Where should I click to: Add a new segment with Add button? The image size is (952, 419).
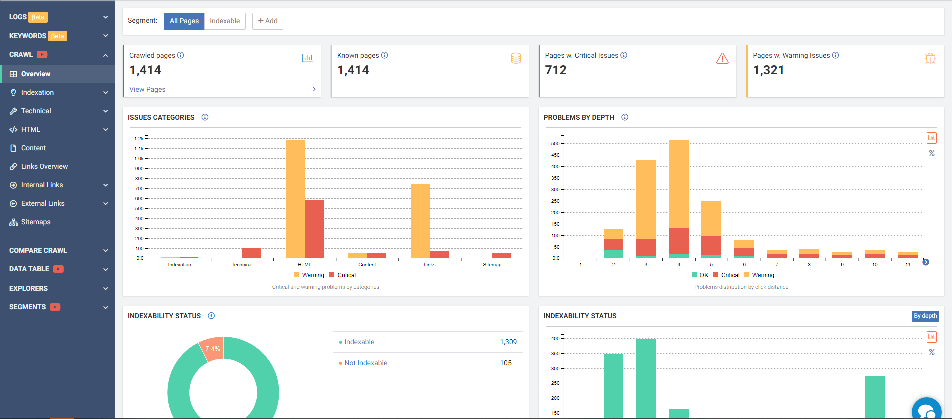click(x=267, y=20)
